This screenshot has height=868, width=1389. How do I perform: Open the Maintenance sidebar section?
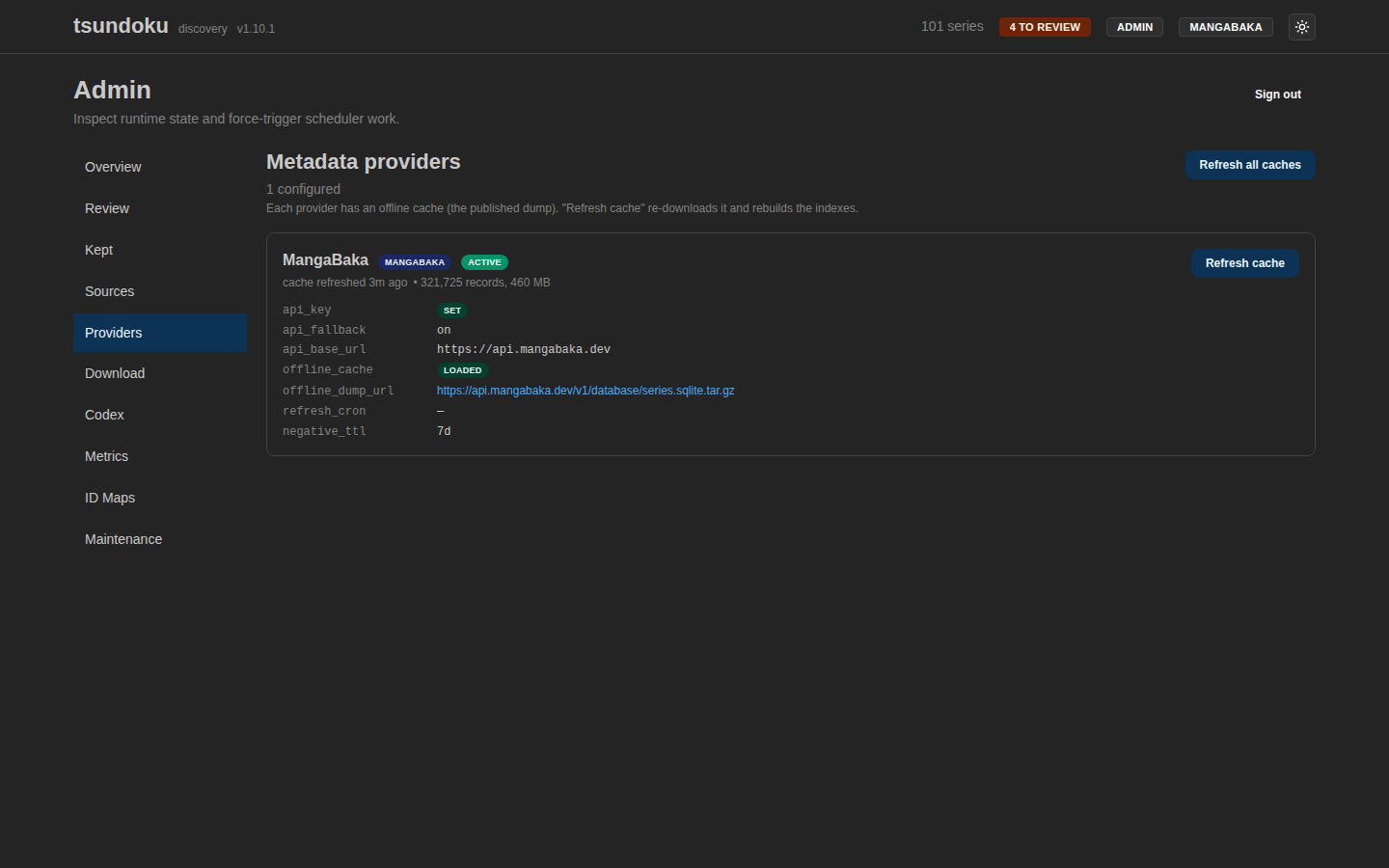160,539
